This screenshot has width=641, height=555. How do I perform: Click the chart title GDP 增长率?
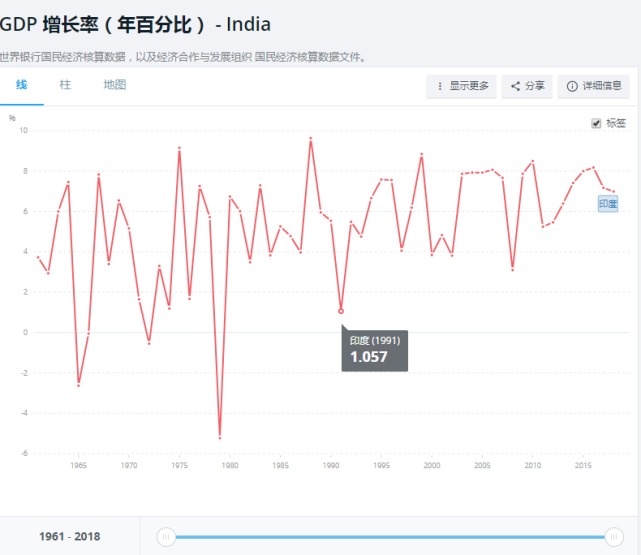(x=135, y=25)
